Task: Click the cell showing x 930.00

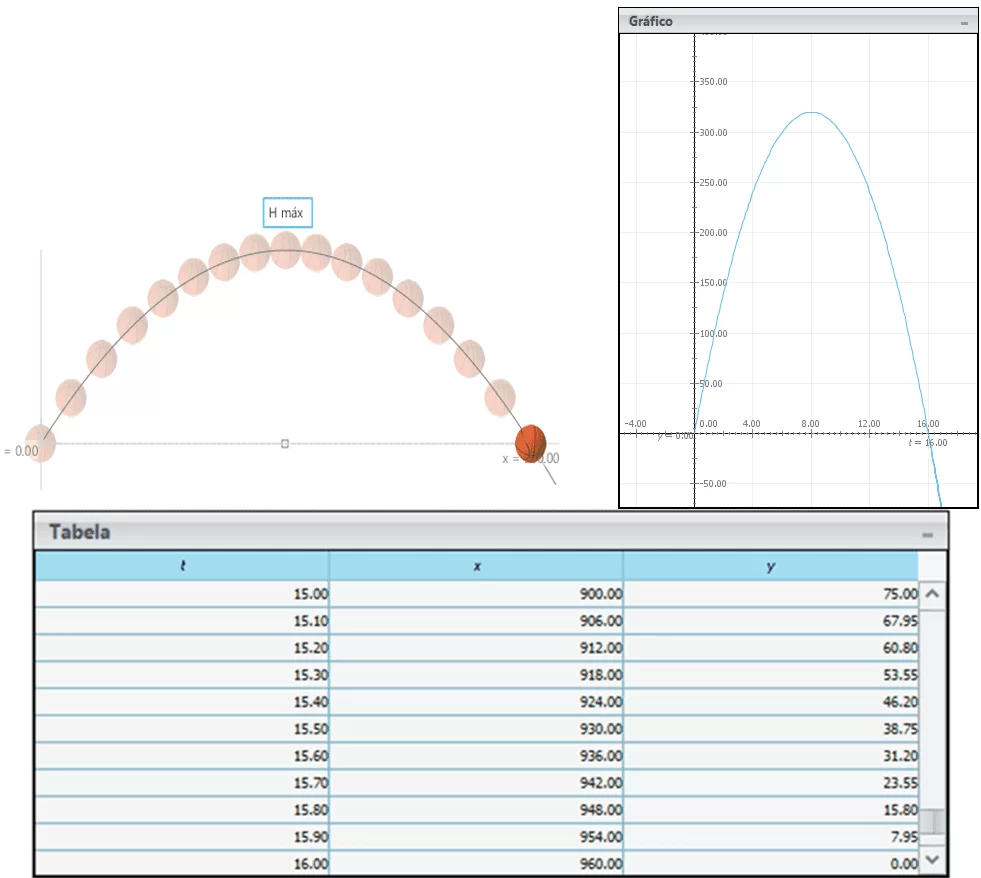Action: coord(476,729)
